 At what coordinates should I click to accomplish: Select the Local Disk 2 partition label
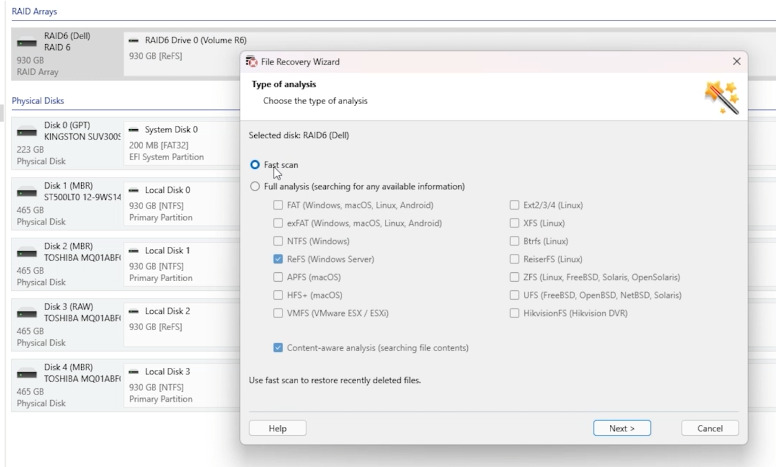167,311
